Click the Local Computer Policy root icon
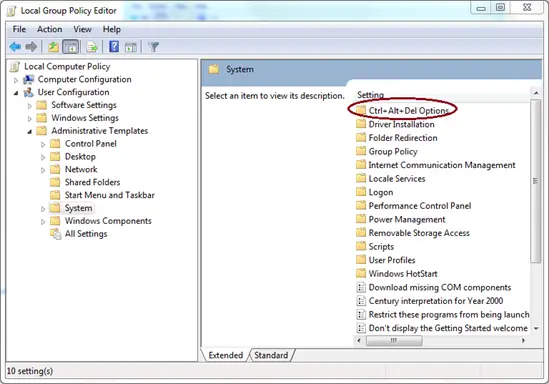The width and height of the screenshot is (549, 384). pos(15,66)
